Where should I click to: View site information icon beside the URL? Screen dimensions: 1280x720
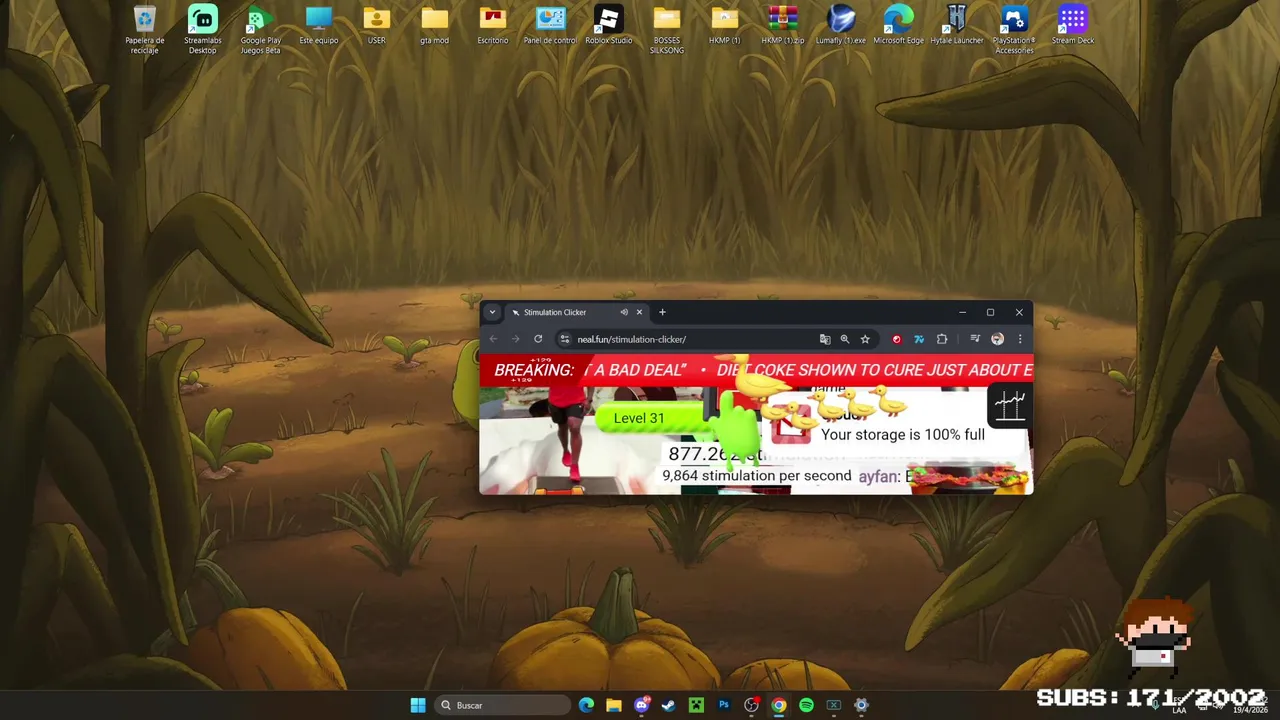[x=564, y=339]
